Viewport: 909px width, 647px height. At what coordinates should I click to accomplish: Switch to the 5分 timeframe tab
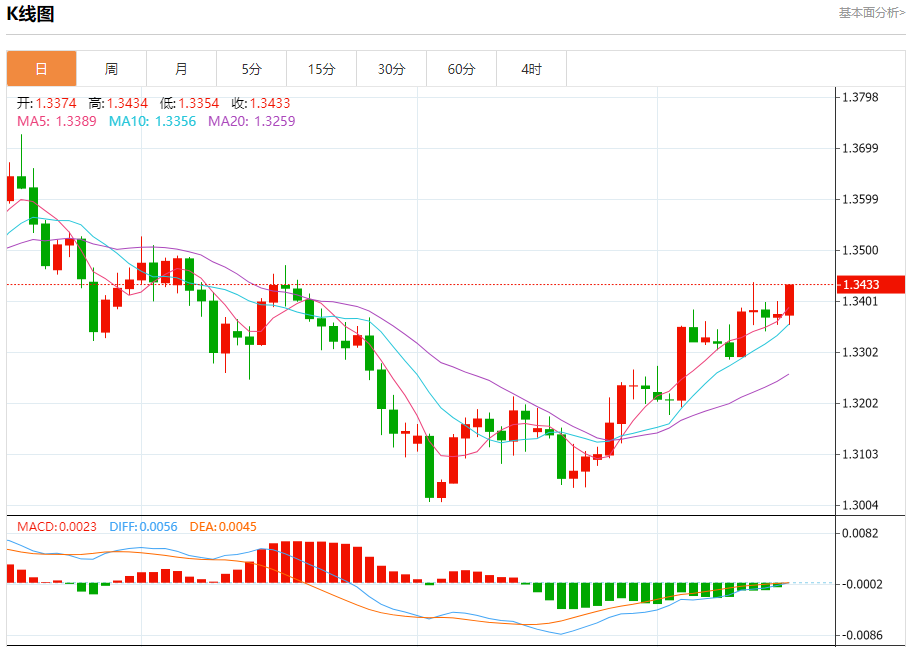[x=251, y=69]
